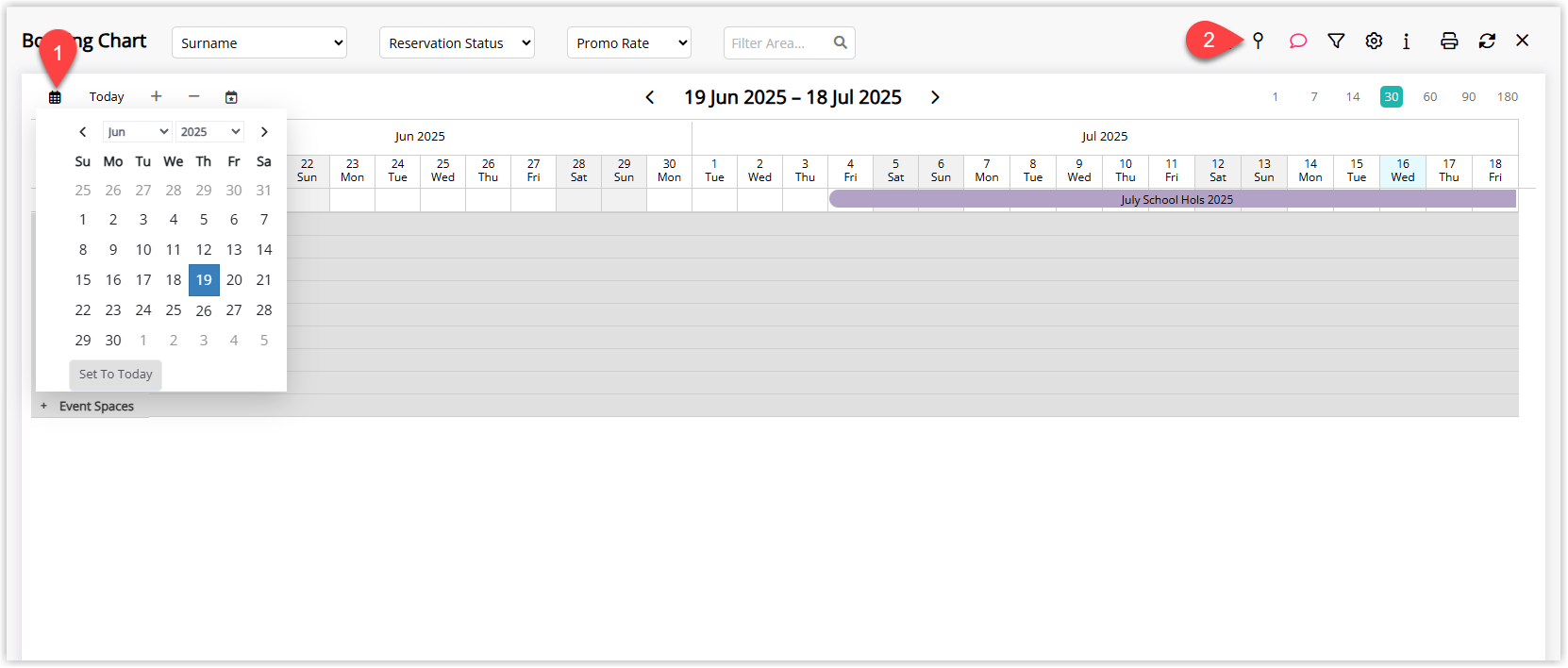
Task: Open the month dropdown showing Jun
Action: point(138,132)
